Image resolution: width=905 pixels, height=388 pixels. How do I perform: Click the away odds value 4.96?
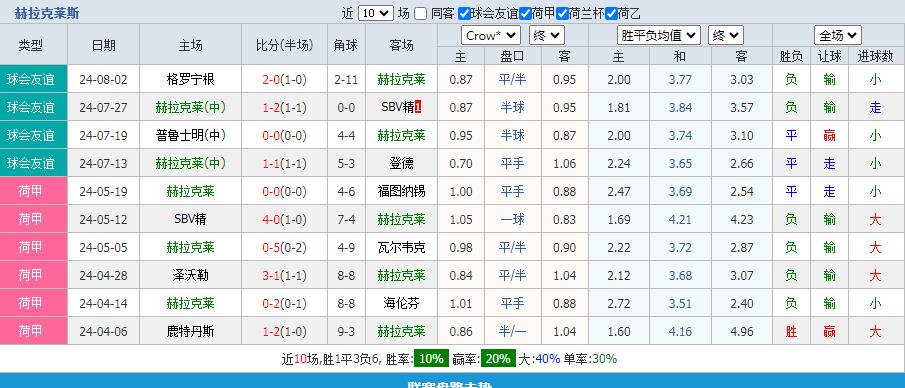tap(742, 331)
